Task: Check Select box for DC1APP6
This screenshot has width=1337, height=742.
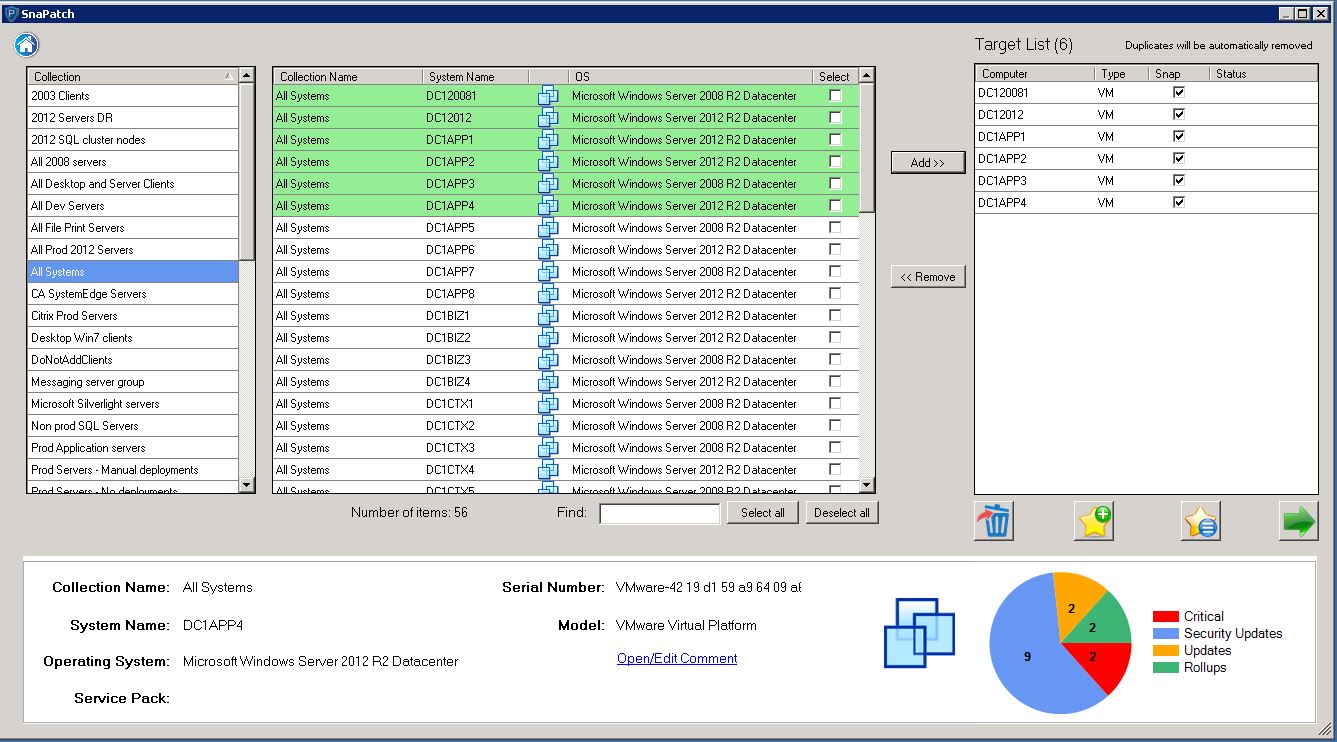Action: pyautogui.click(x=835, y=250)
